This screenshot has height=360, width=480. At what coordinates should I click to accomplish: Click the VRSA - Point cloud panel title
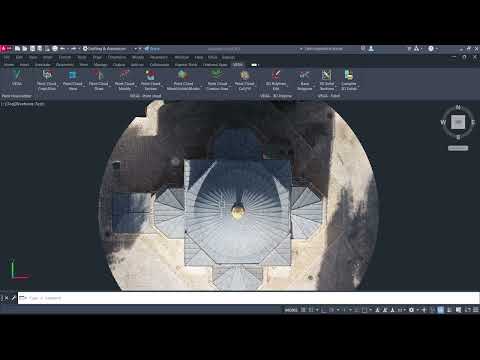[145, 96]
